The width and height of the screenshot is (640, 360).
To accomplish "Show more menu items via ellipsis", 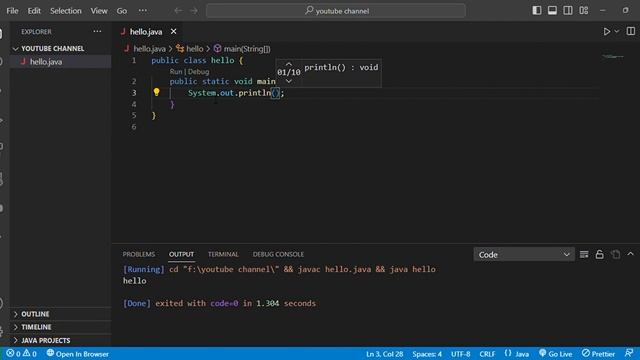I will (x=142, y=11).
